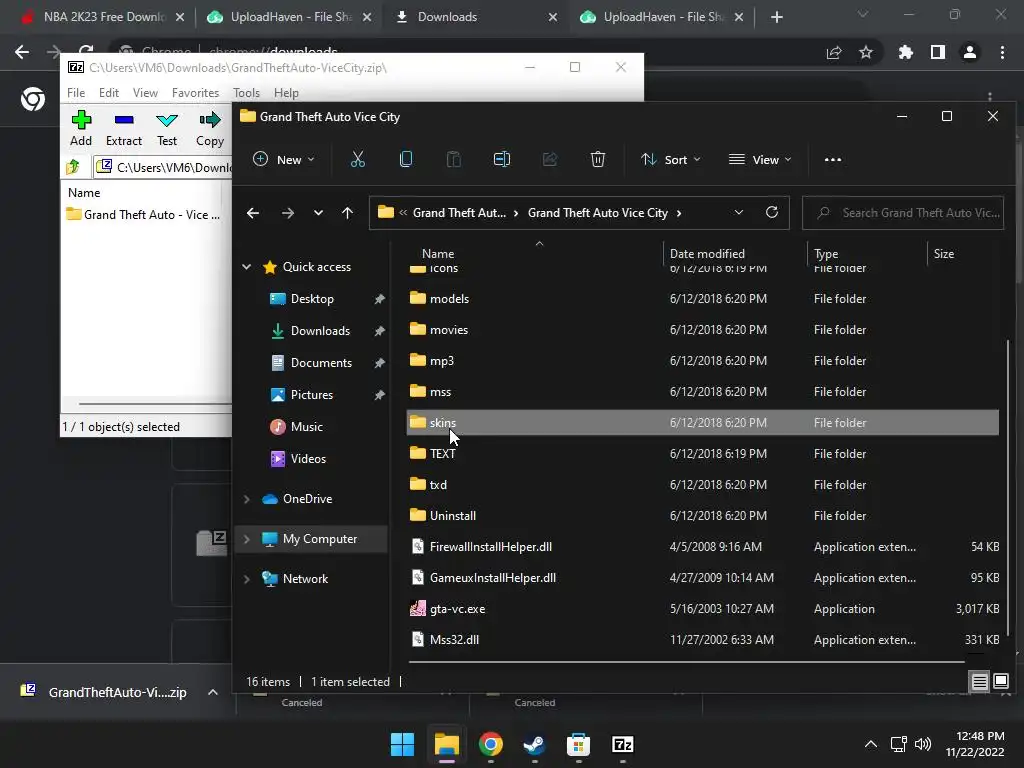
Task: Open Downloads in Quick access
Action: (320, 330)
